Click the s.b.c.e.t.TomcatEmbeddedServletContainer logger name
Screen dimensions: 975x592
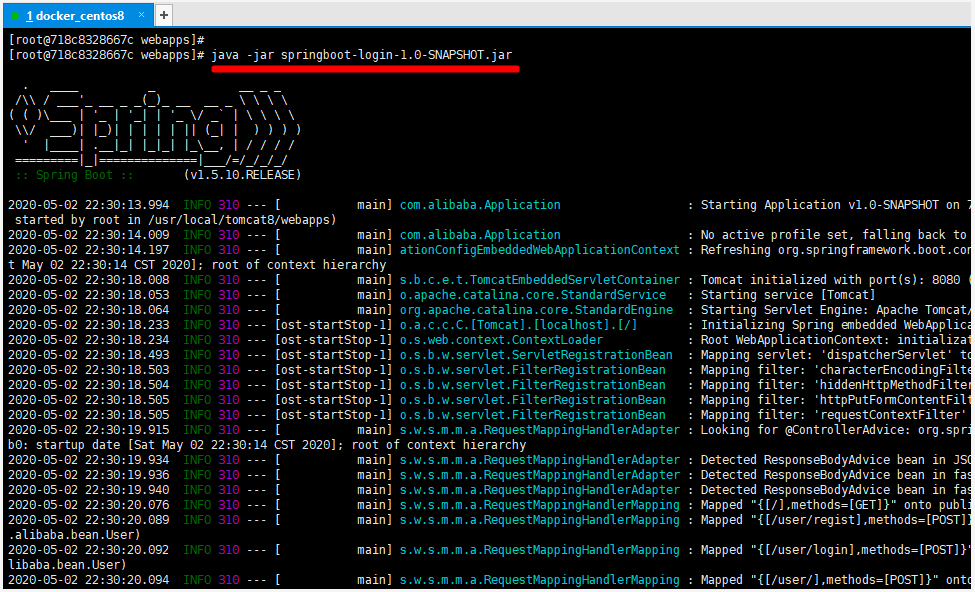[x=540, y=280]
